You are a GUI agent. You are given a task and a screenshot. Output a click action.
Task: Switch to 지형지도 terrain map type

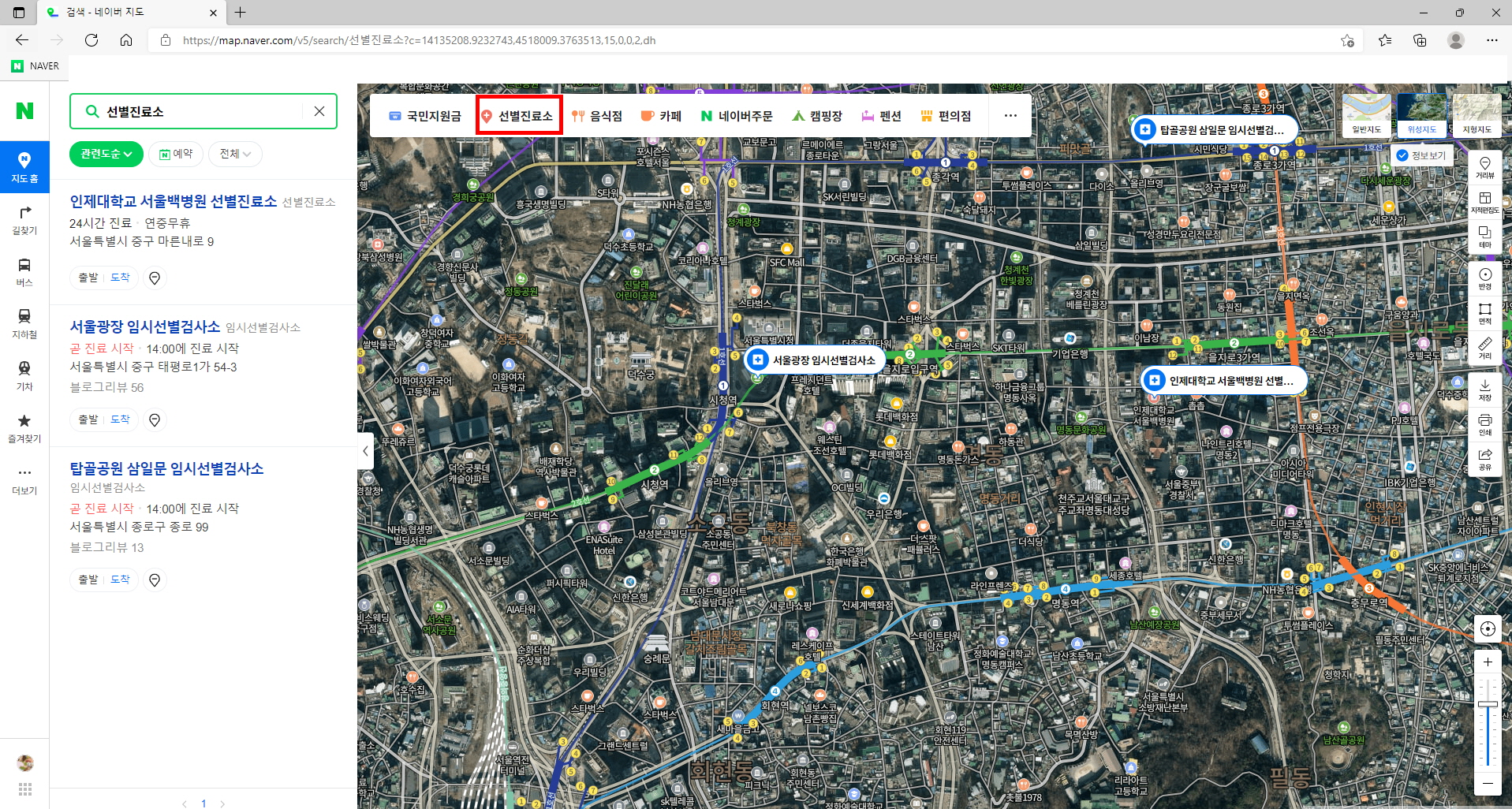tap(1477, 115)
